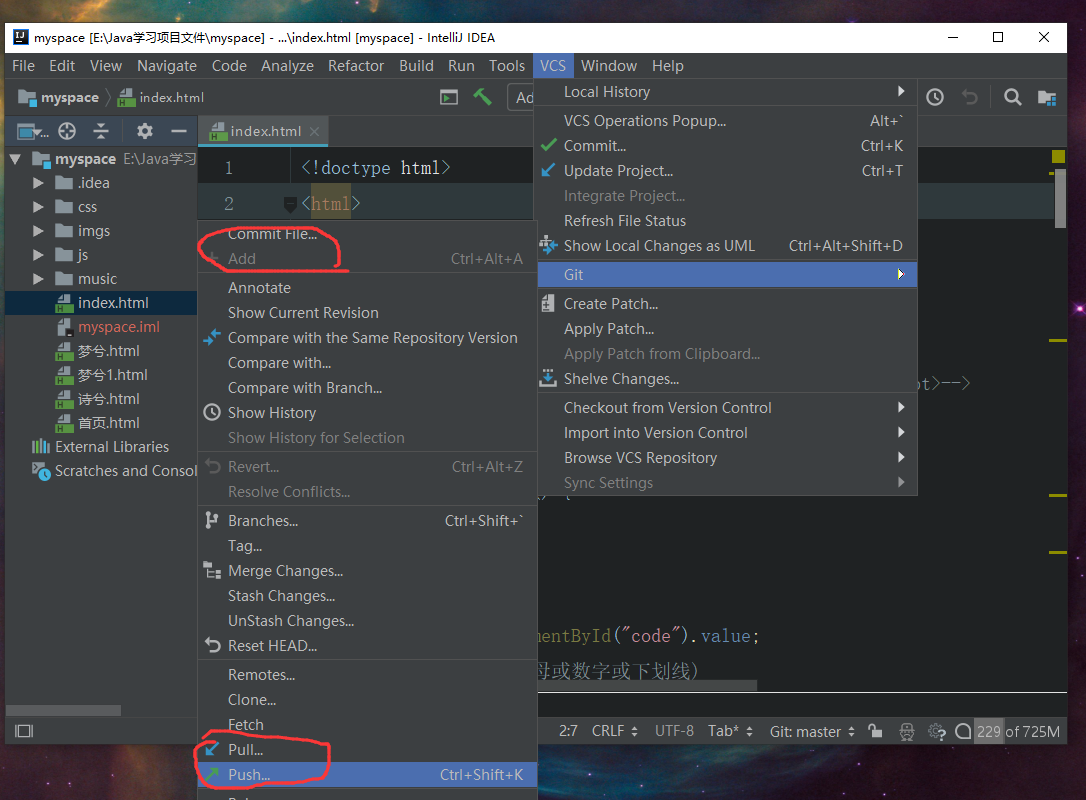Open the Tab* indent selector
Viewport: 1086px width, 800px height.
731,731
